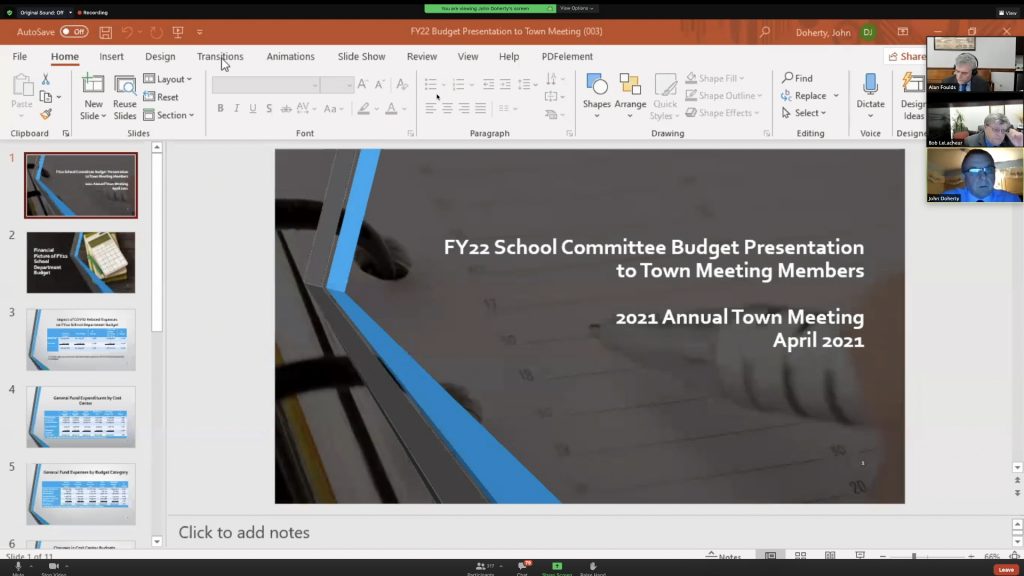The width and height of the screenshot is (1024, 576).
Task: Click the Redo icon in the quick access toolbar
Action: coord(156,32)
